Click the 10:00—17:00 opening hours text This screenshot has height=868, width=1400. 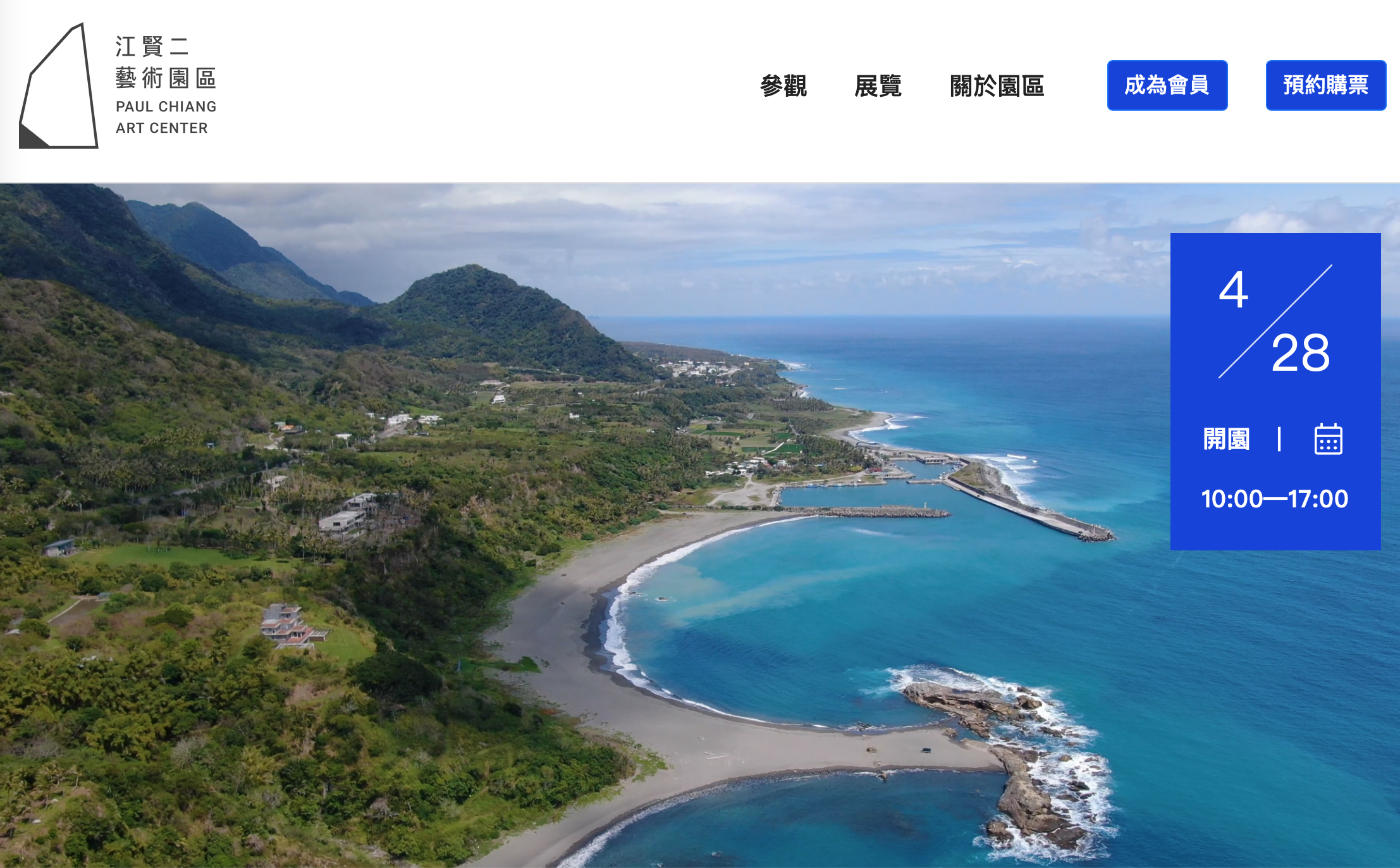click(x=1275, y=499)
